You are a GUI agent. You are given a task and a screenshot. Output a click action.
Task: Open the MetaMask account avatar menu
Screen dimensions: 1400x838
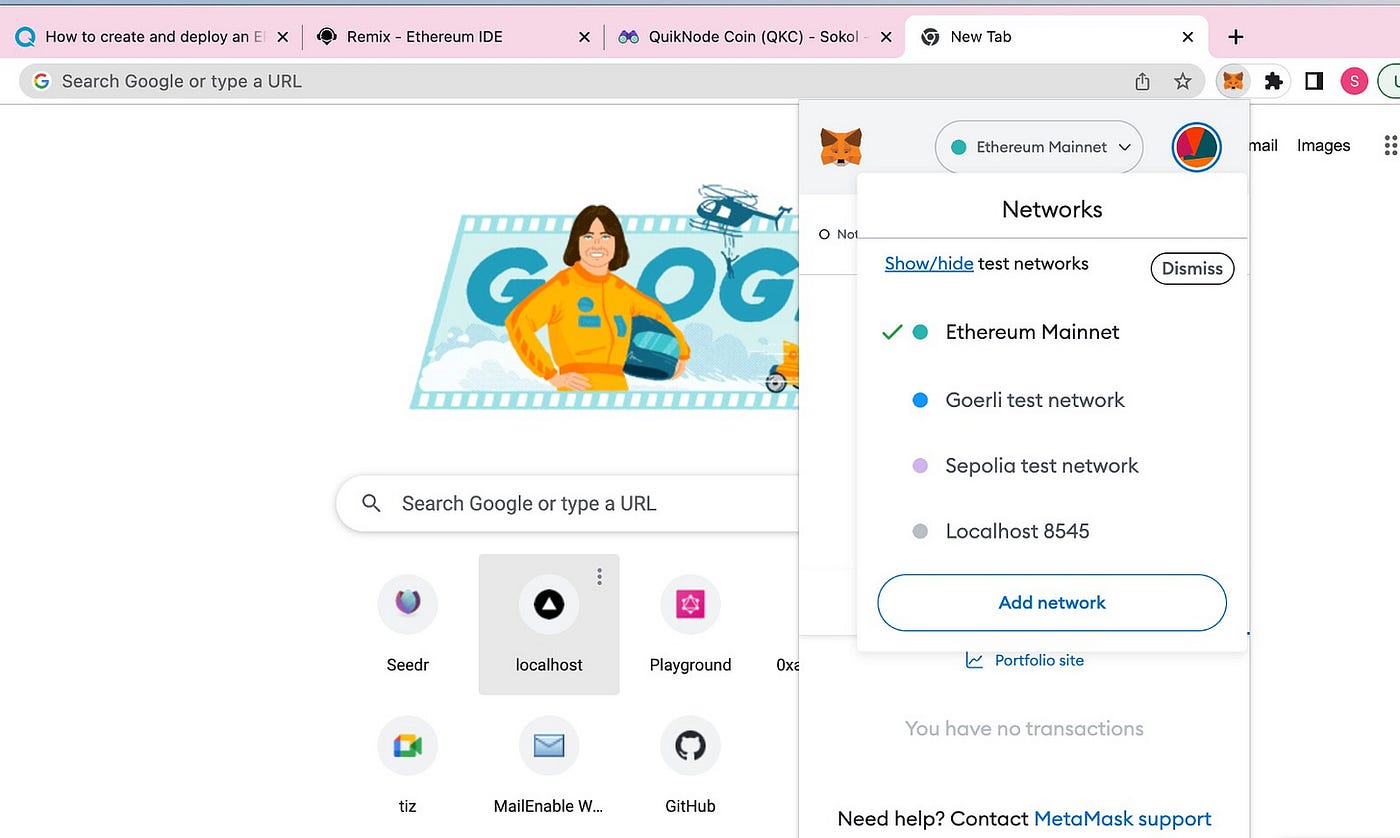point(1196,148)
